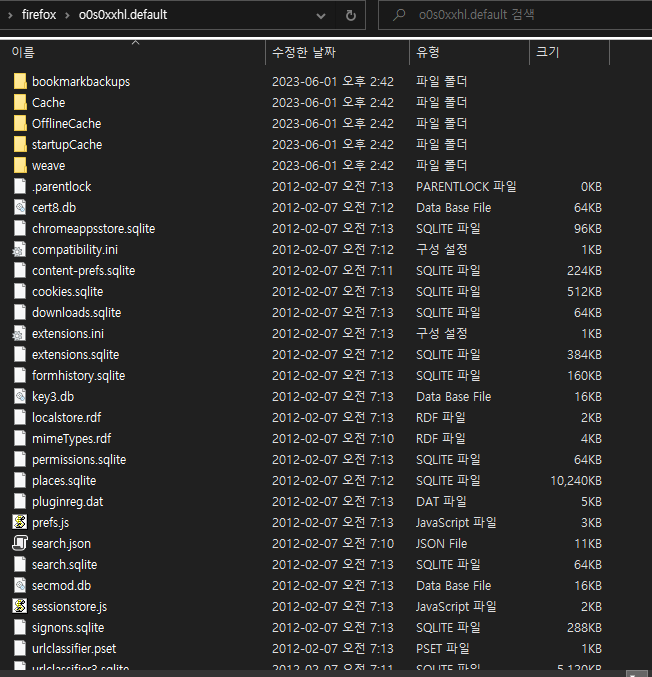Viewport: 652px width, 677px height.
Task: Click the compatibility.ini settings file icon
Action: point(19,250)
